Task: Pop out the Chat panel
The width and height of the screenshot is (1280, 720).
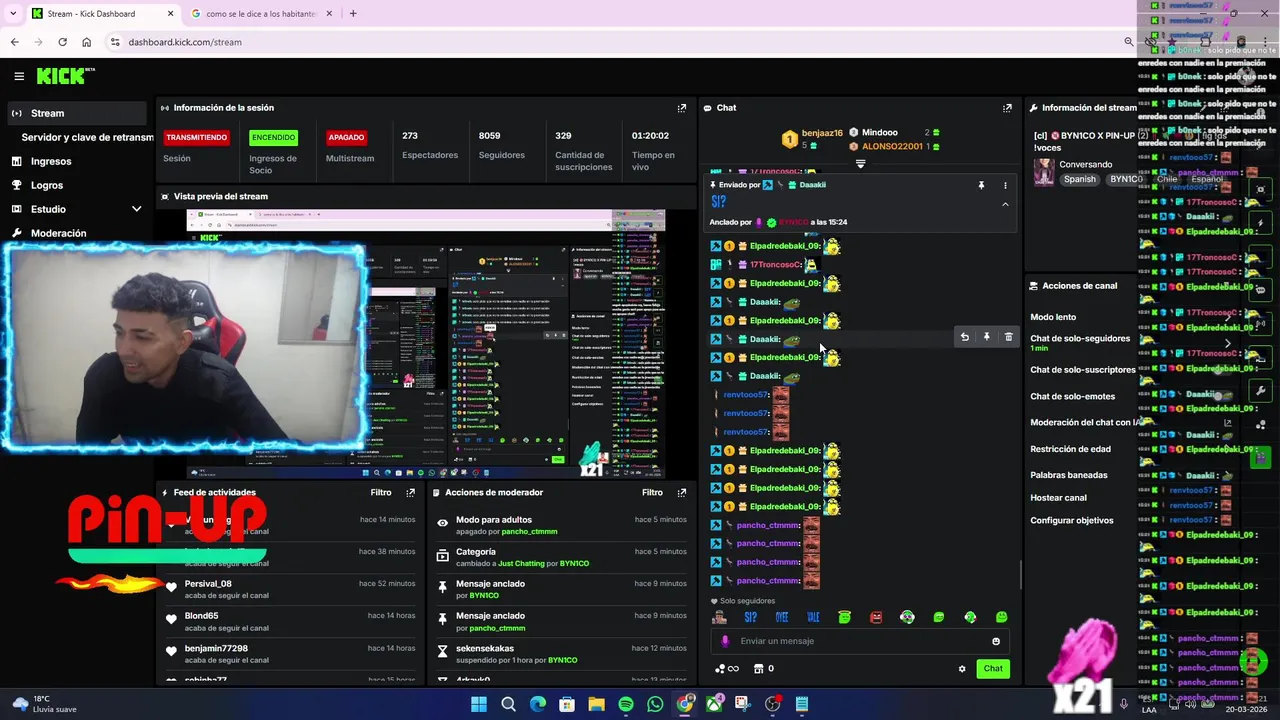Action: (x=1007, y=108)
